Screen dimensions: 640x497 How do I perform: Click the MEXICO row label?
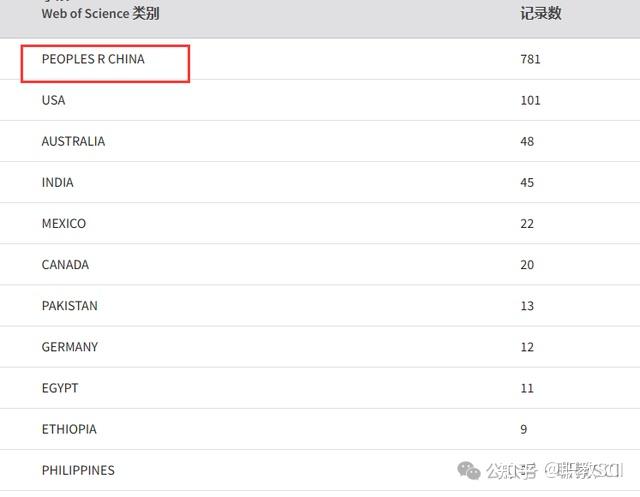(64, 224)
